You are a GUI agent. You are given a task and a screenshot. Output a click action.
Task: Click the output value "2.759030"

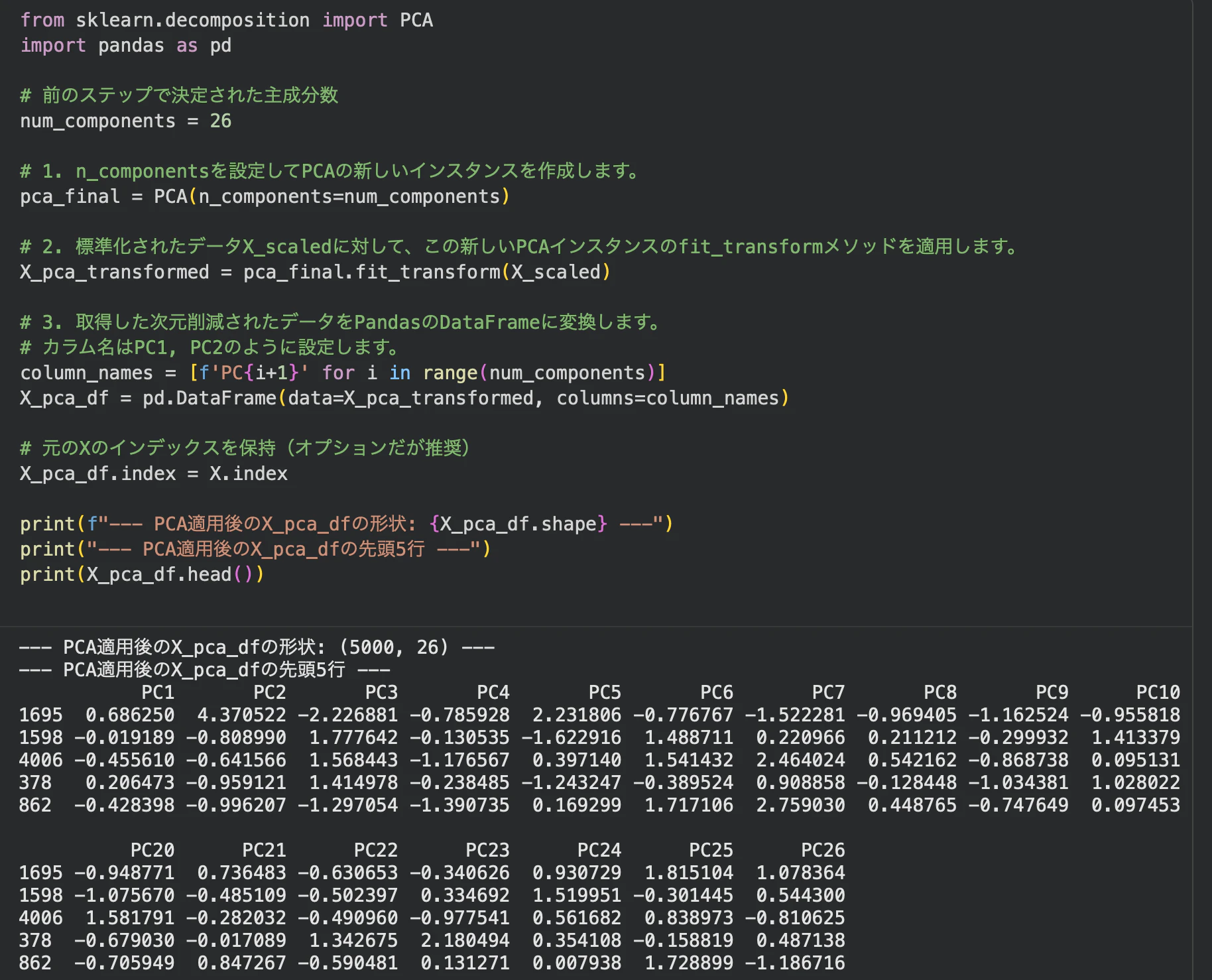click(x=801, y=805)
